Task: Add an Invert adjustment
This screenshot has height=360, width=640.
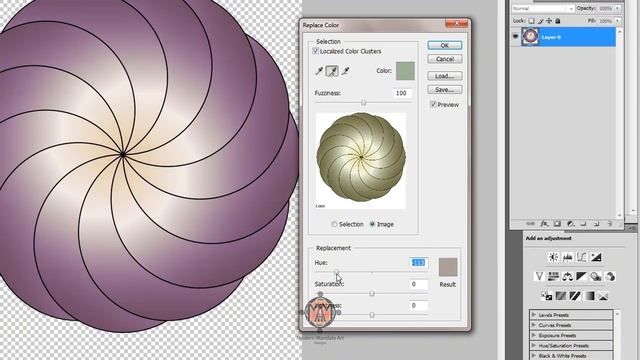Action: [x=547, y=296]
